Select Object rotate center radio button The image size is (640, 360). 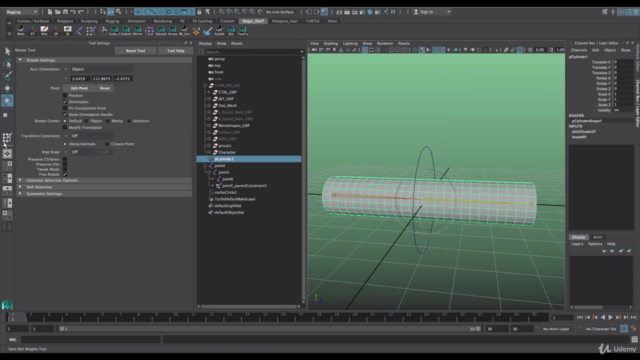click(87, 121)
